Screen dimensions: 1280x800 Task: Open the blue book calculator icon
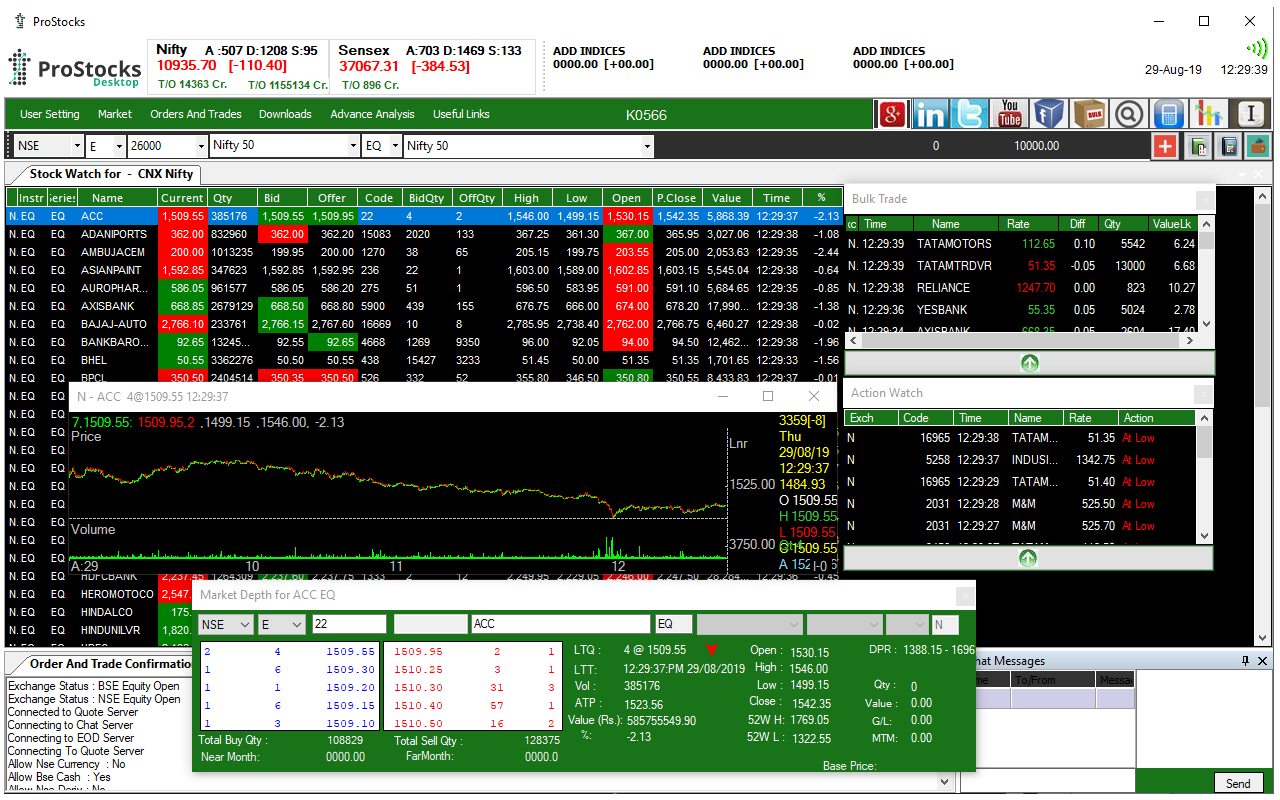pyautogui.click(x=1228, y=146)
